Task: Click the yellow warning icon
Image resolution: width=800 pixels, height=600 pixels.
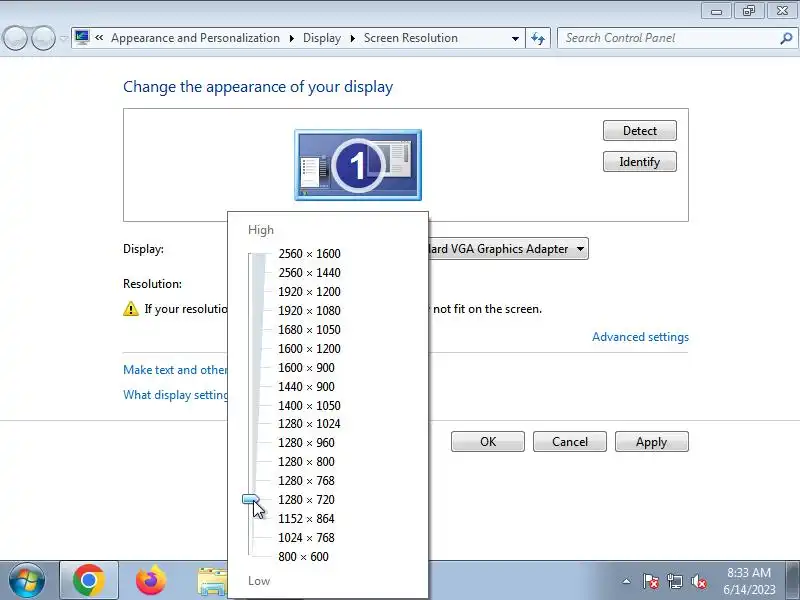Action: pyautogui.click(x=131, y=309)
